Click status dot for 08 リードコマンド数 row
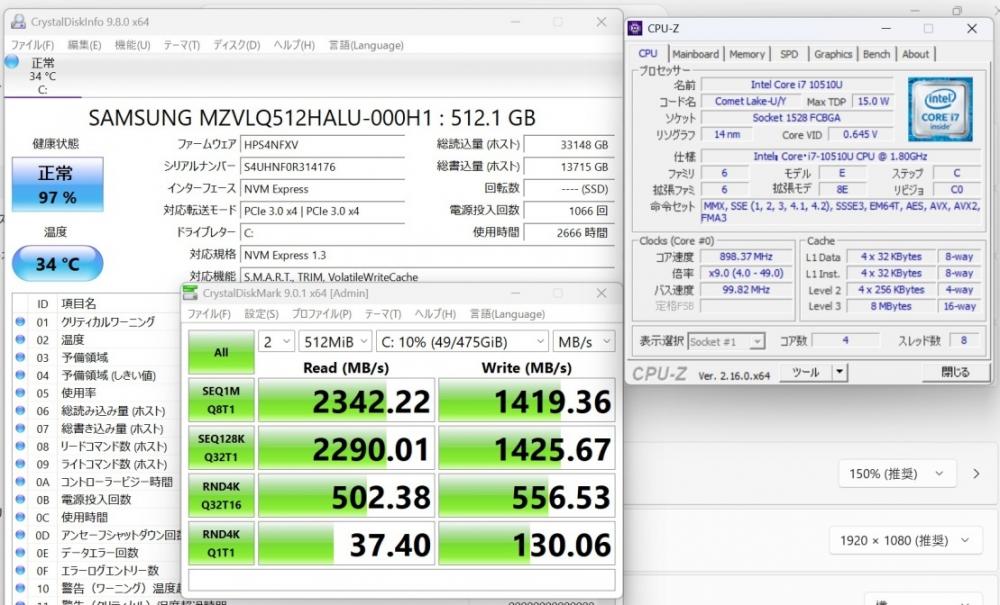The image size is (1000, 605). [20, 447]
